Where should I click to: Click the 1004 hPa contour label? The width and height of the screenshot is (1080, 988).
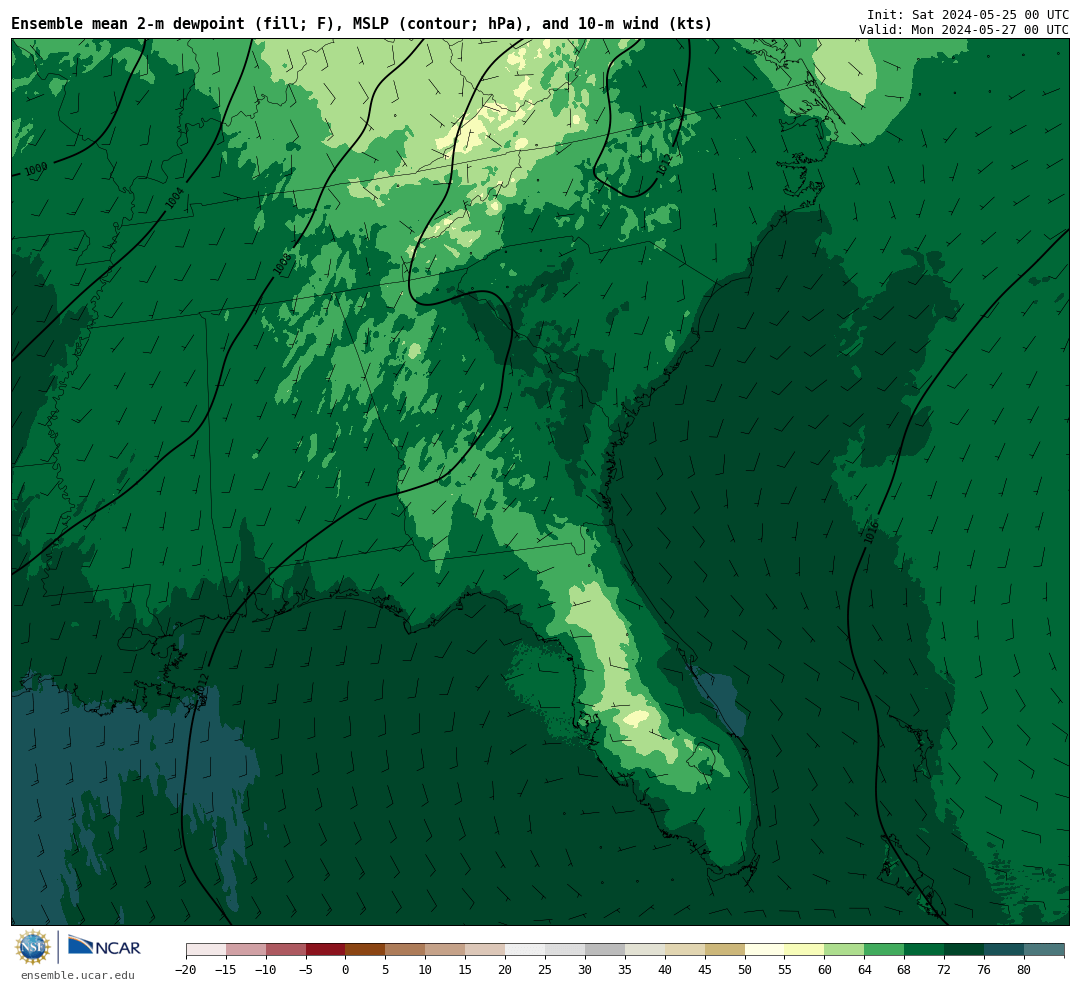(x=175, y=198)
